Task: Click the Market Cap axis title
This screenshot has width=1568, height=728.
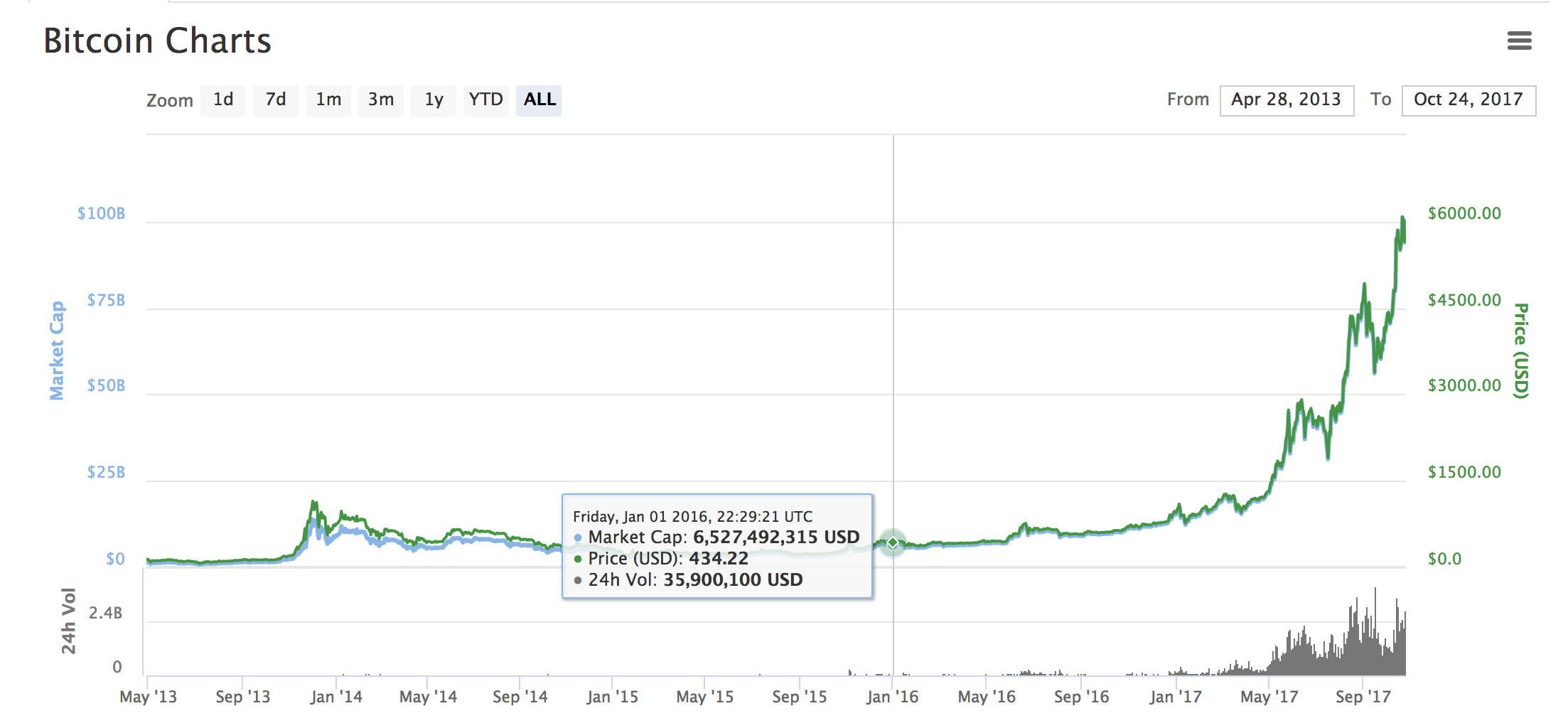Action: pyautogui.click(x=57, y=350)
